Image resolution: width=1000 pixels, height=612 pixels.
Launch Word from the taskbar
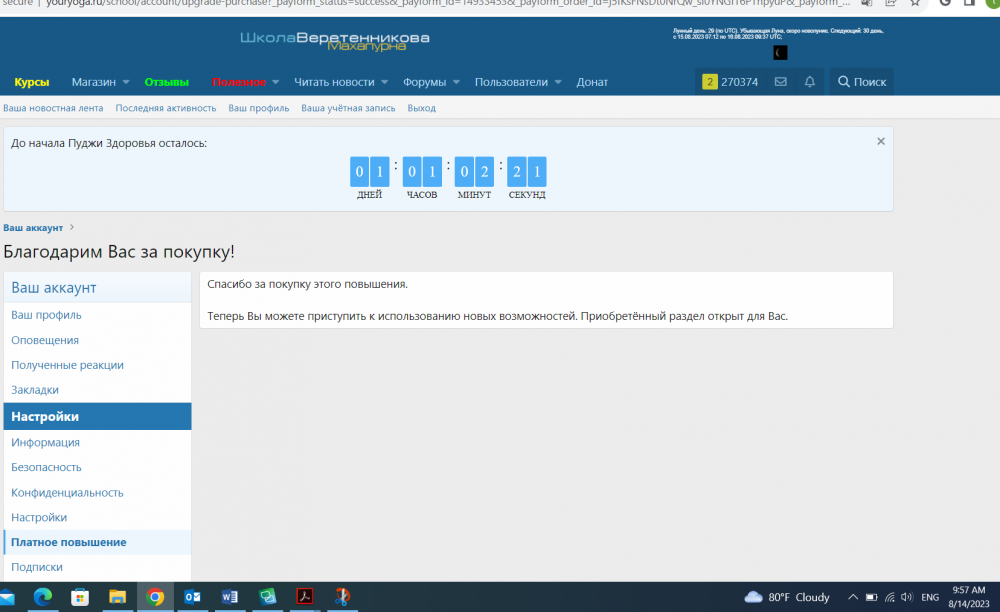[x=230, y=597]
